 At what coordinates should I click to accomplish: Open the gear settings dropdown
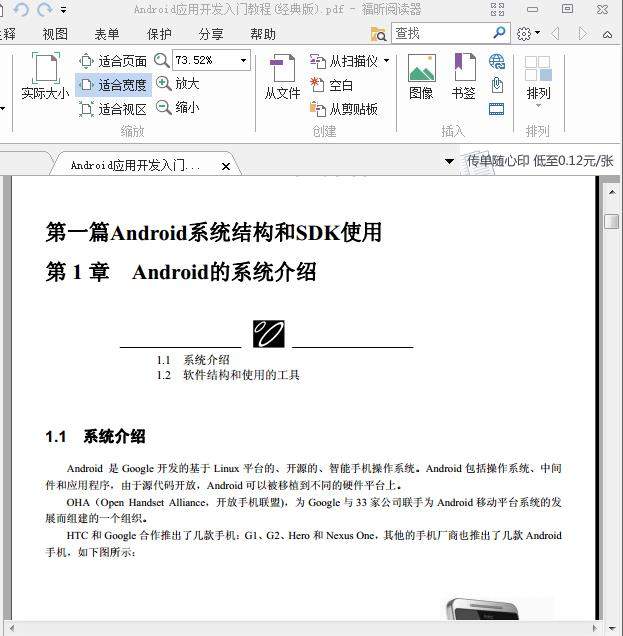point(528,34)
